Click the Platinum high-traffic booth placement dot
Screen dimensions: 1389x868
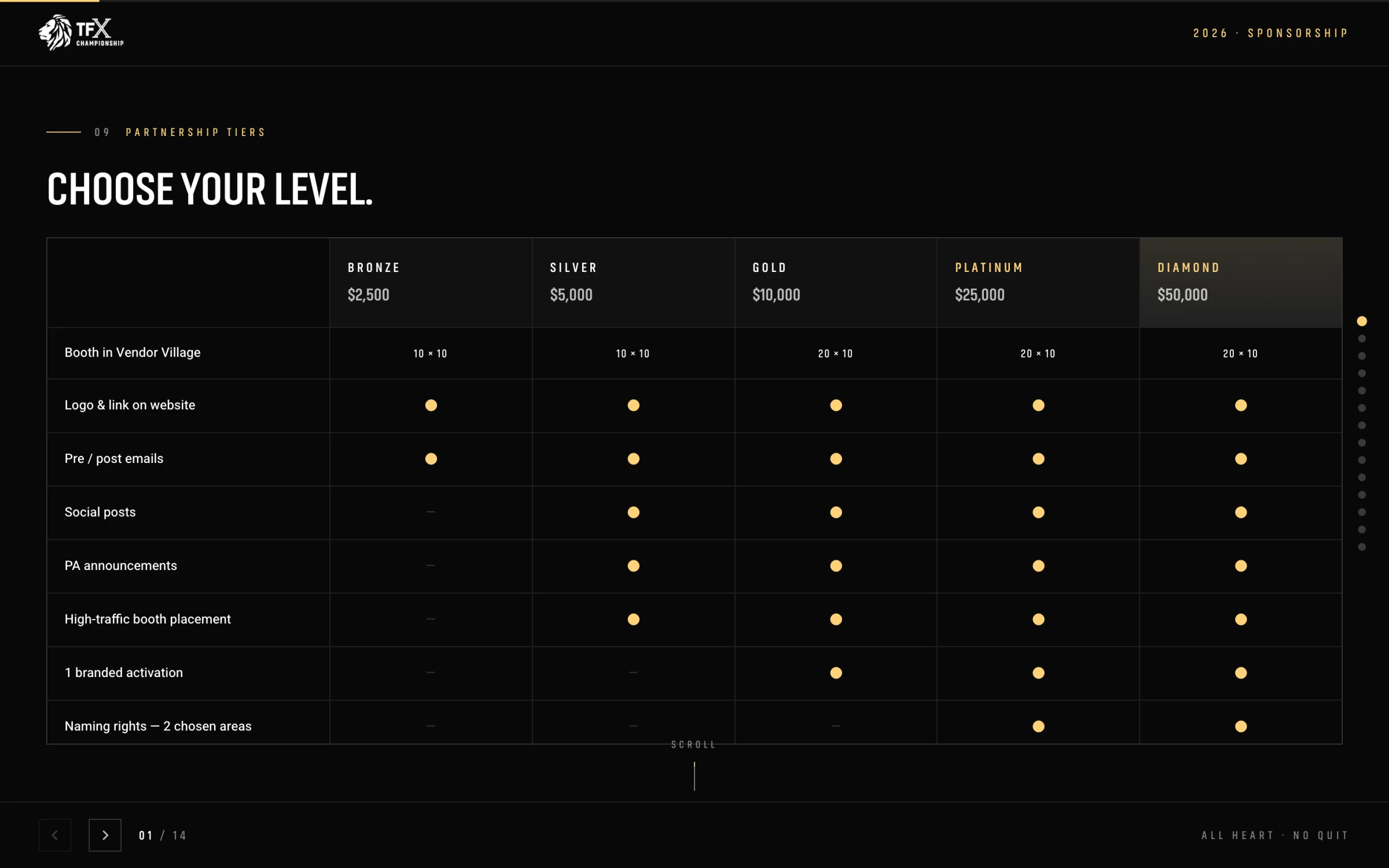click(1038, 619)
